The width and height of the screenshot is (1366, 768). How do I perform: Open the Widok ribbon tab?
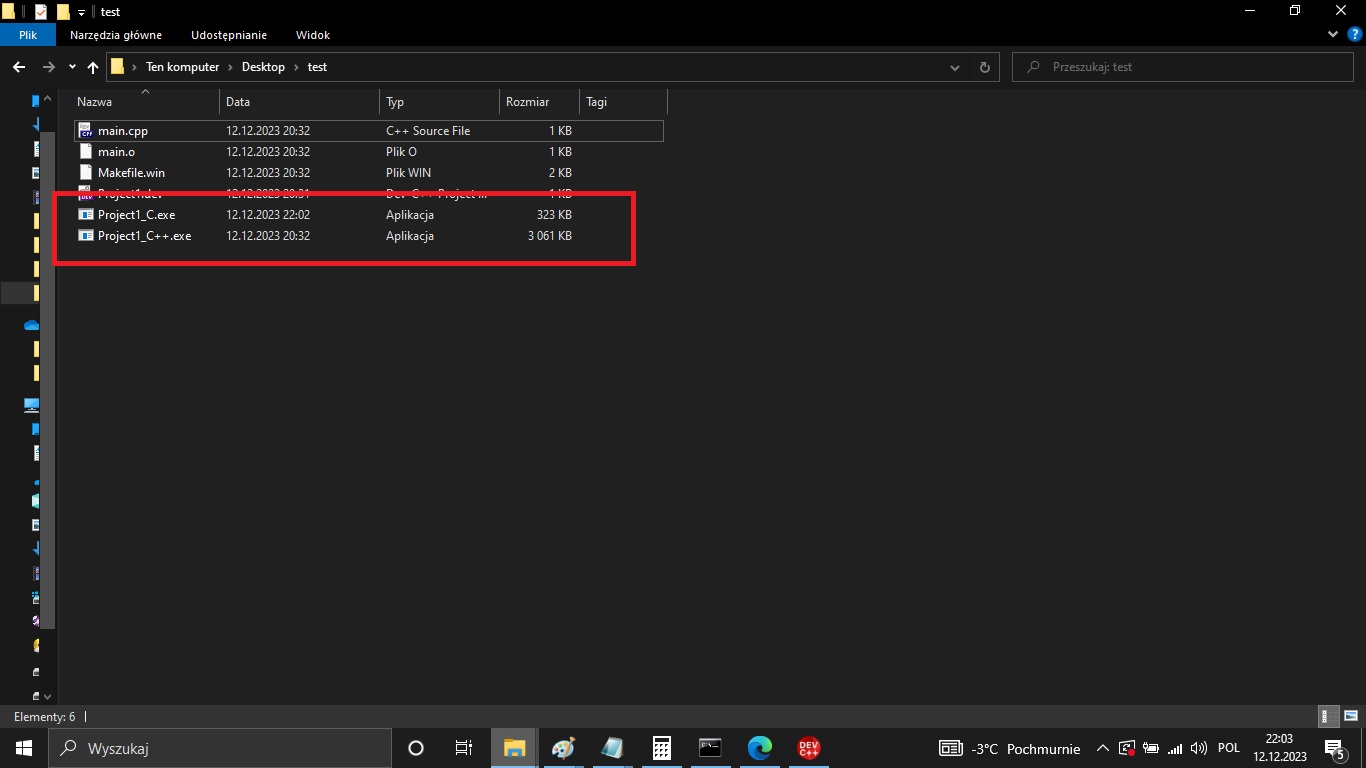coord(313,34)
